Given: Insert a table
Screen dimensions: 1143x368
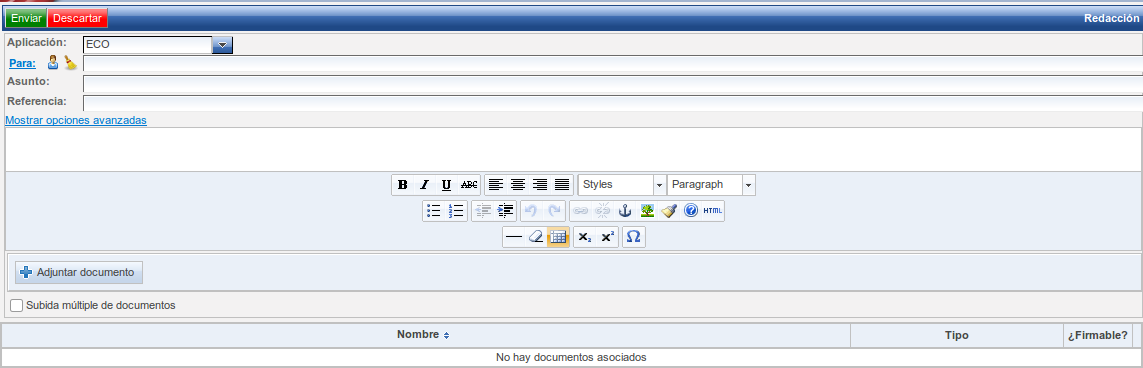Looking at the screenshot, I should [558, 237].
